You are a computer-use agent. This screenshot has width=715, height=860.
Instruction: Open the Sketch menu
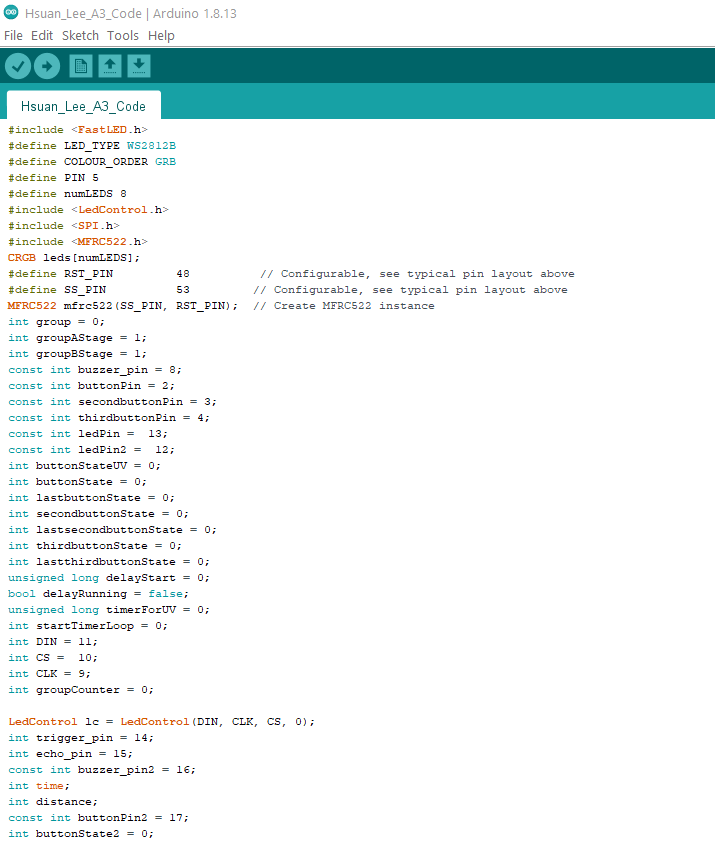tap(80, 36)
